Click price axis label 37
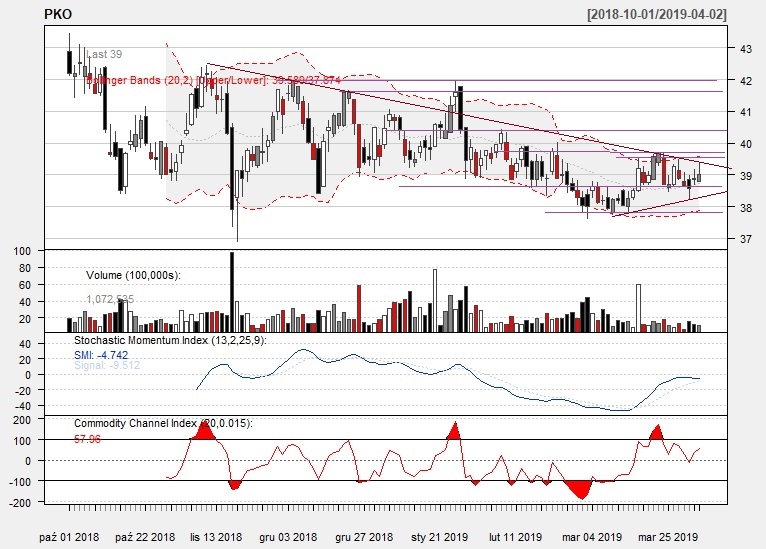Image resolution: width=766 pixels, height=549 pixels. [745, 239]
